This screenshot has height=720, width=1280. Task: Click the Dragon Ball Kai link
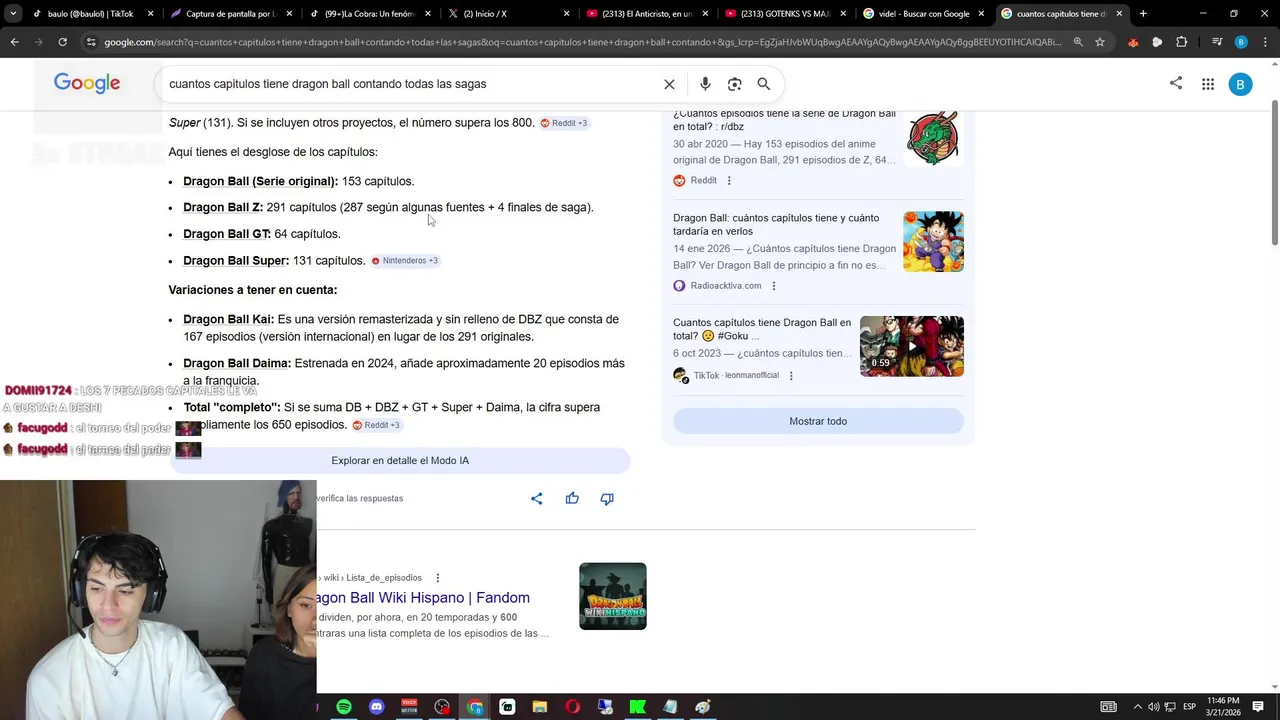tap(228, 319)
